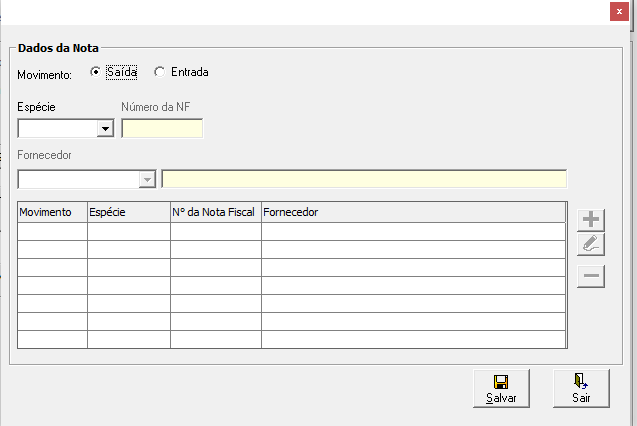The height and width of the screenshot is (426, 637).
Task: Click the minus remove-row icon button
Action: tap(591, 276)
